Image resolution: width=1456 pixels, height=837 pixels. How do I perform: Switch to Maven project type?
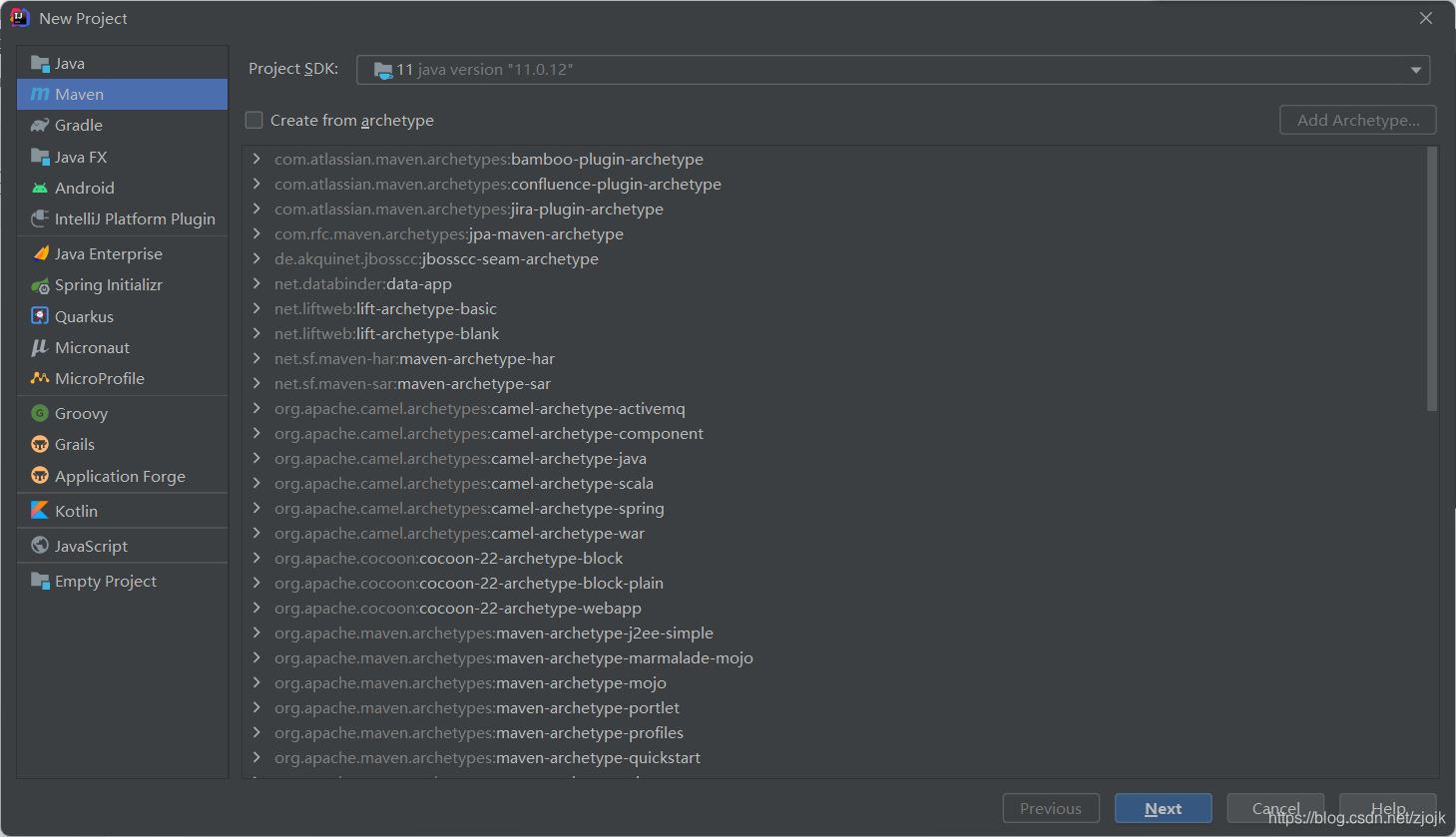pyautogui.click(x=122, y=95)
